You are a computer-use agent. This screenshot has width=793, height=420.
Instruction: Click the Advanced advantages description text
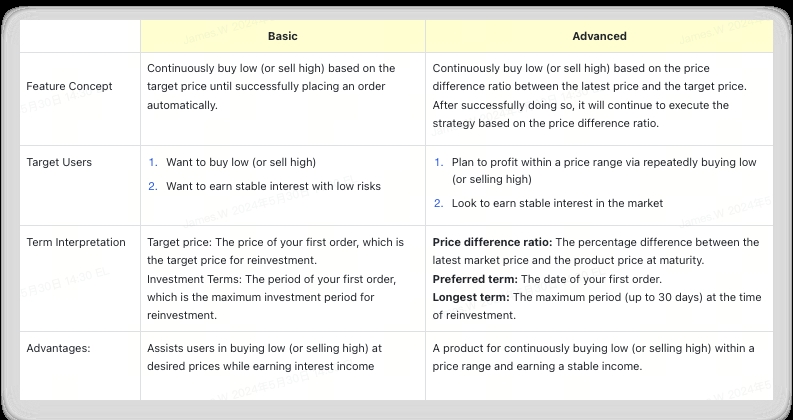coord(593,357)
